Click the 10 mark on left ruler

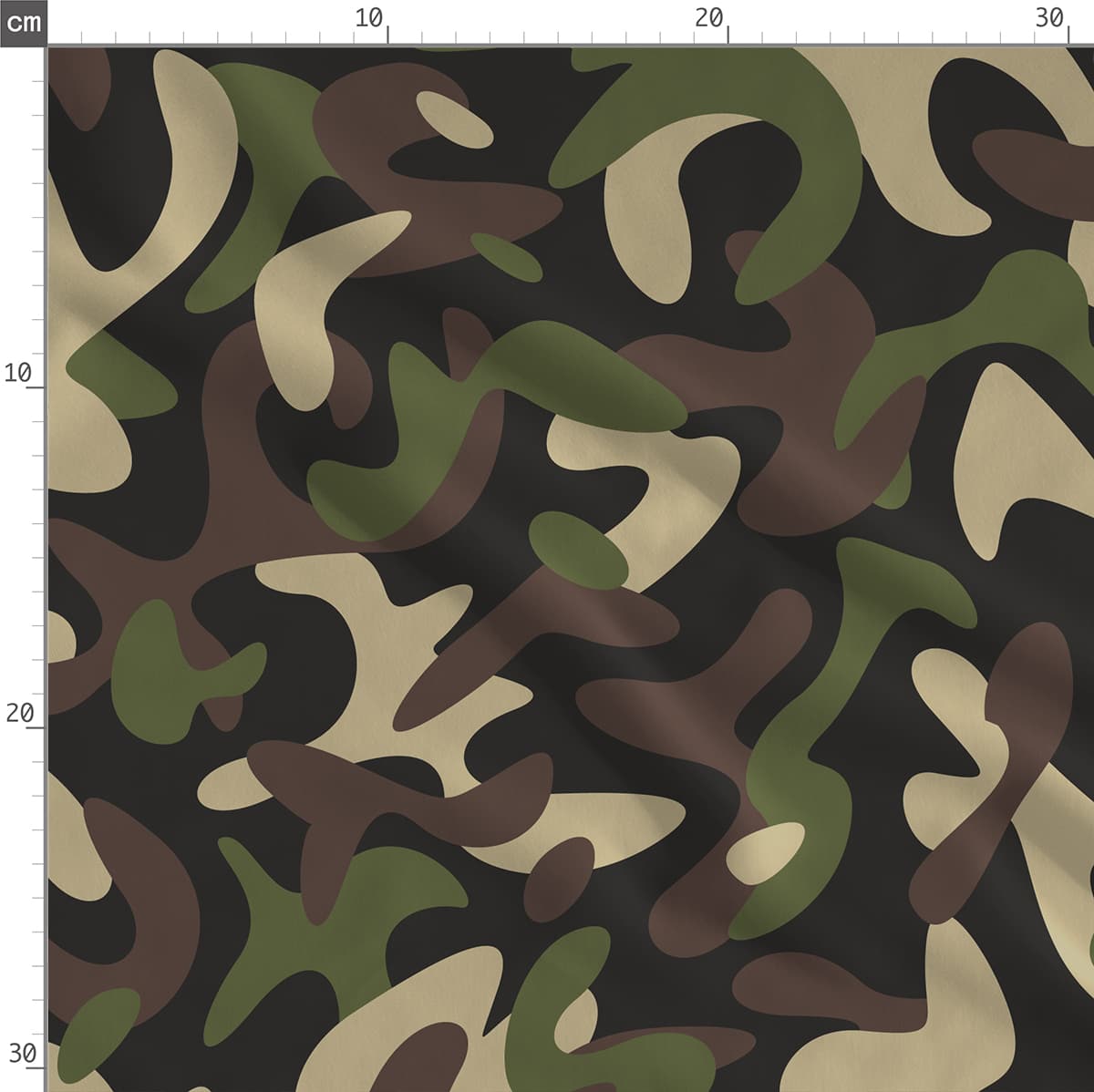[18, 372]
